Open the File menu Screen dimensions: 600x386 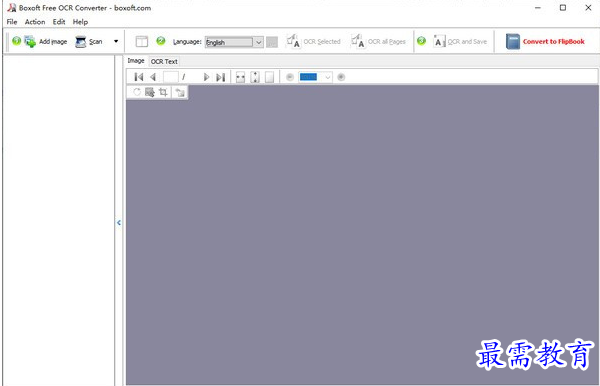(12, 22)
